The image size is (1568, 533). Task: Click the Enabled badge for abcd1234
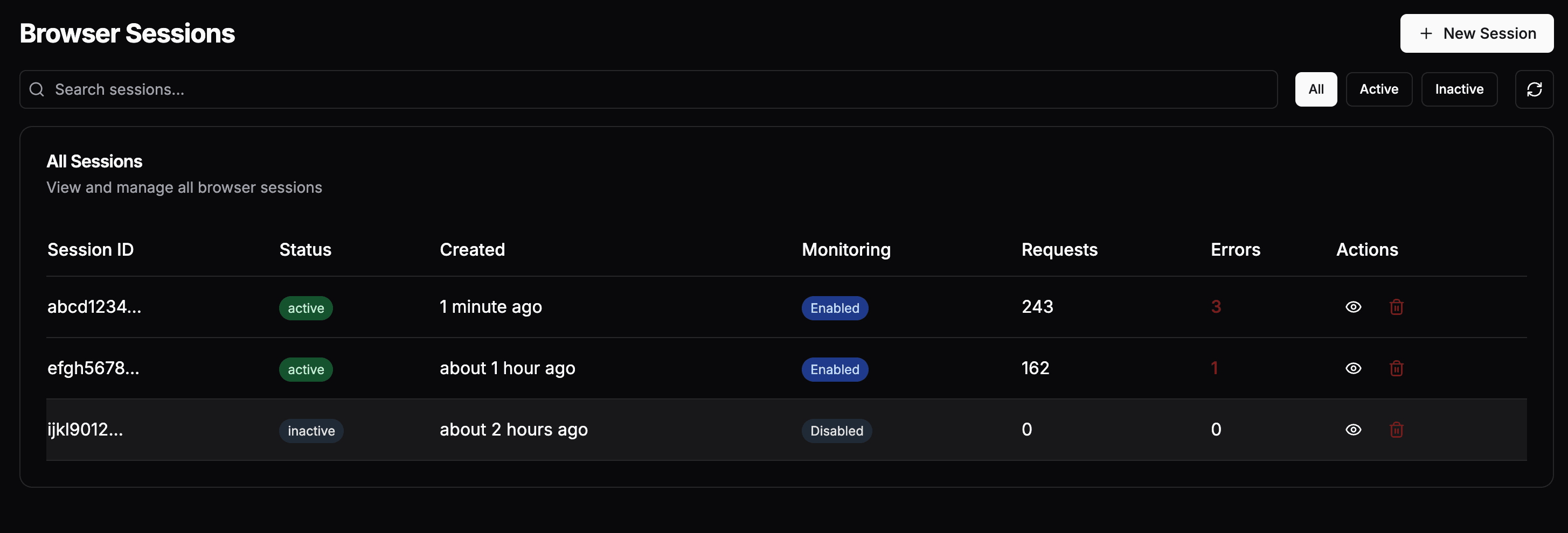(835, 308)
